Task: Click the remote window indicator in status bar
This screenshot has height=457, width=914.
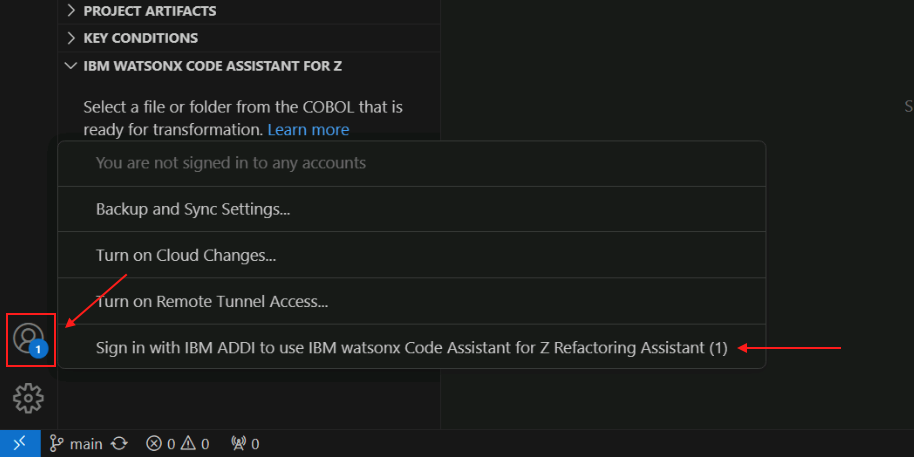Action: [x=20, y=444]
